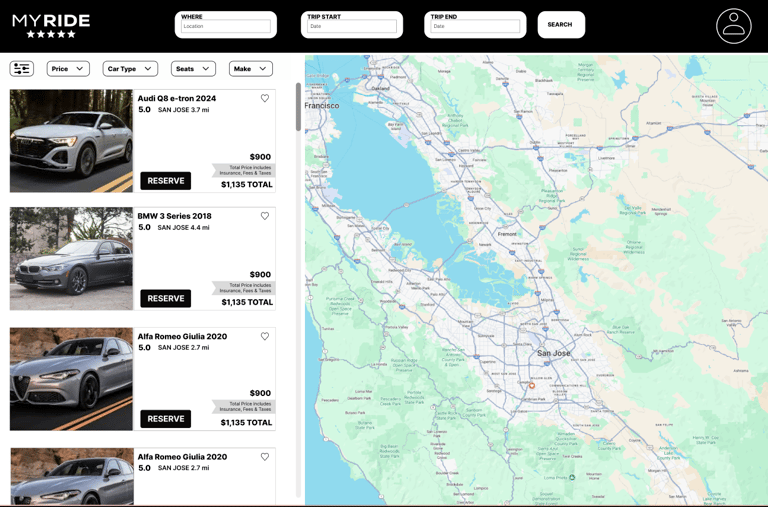Open the Alfa Romeo Giulia photo above RESERVE
Viewport: 768px width, 507px height.
72,379
